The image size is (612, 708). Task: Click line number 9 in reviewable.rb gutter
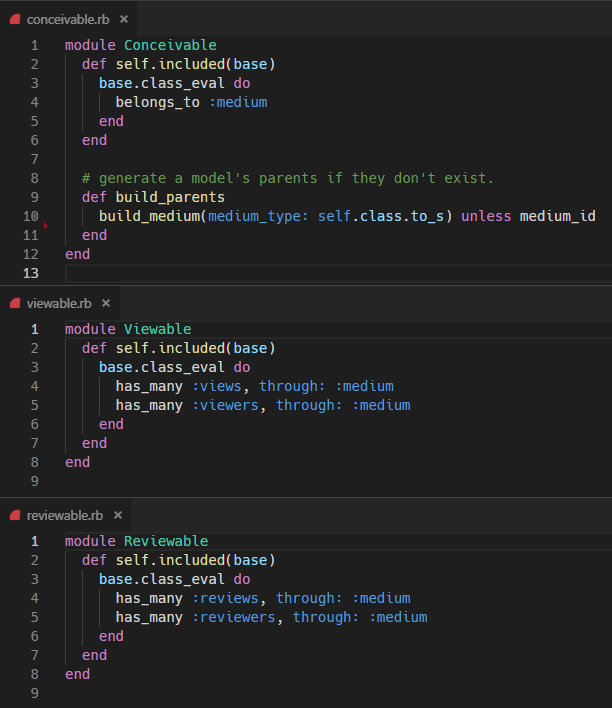click(34, 693)
